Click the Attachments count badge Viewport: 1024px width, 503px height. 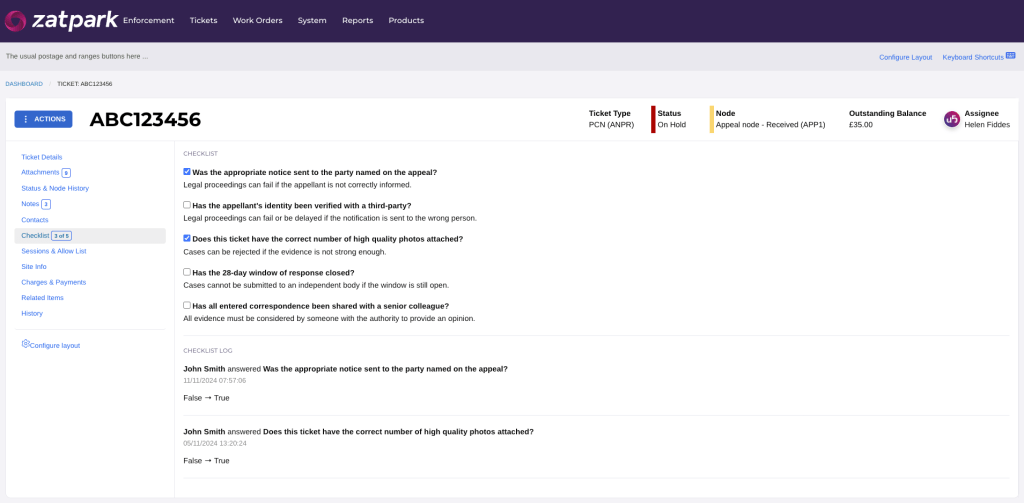66,173
